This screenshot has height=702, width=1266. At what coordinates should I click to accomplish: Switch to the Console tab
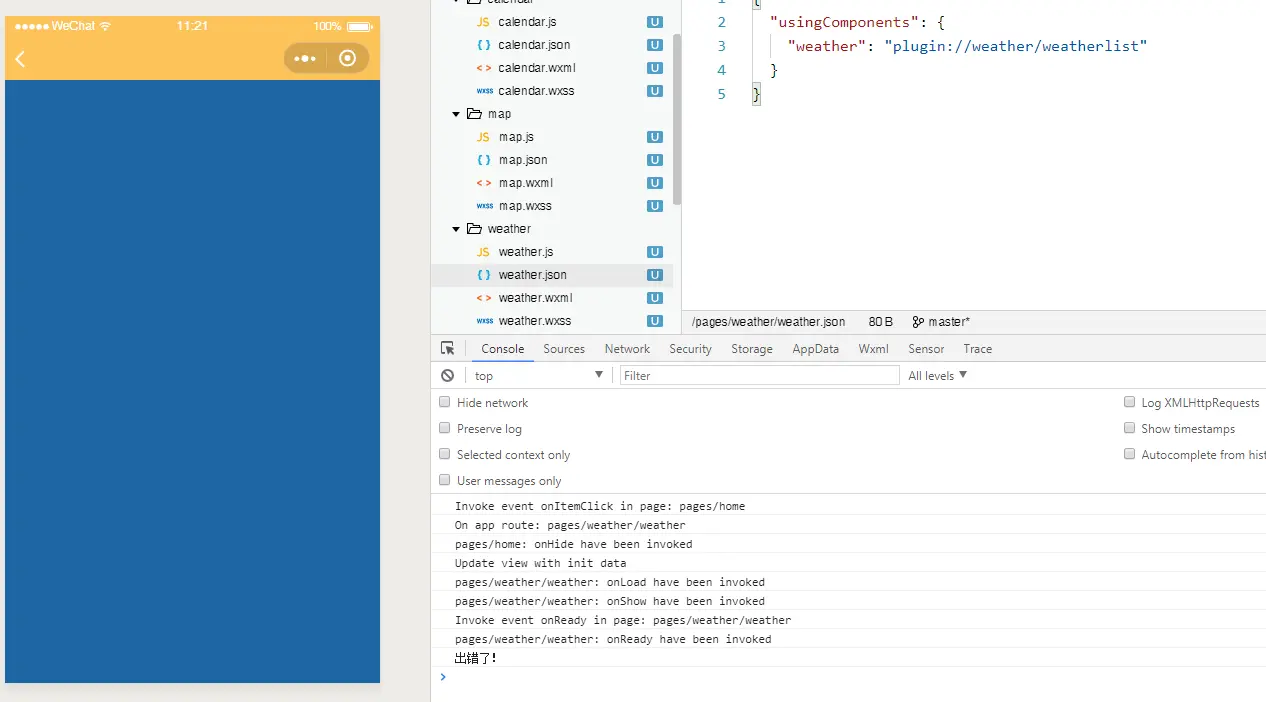(x=503, y=349)
